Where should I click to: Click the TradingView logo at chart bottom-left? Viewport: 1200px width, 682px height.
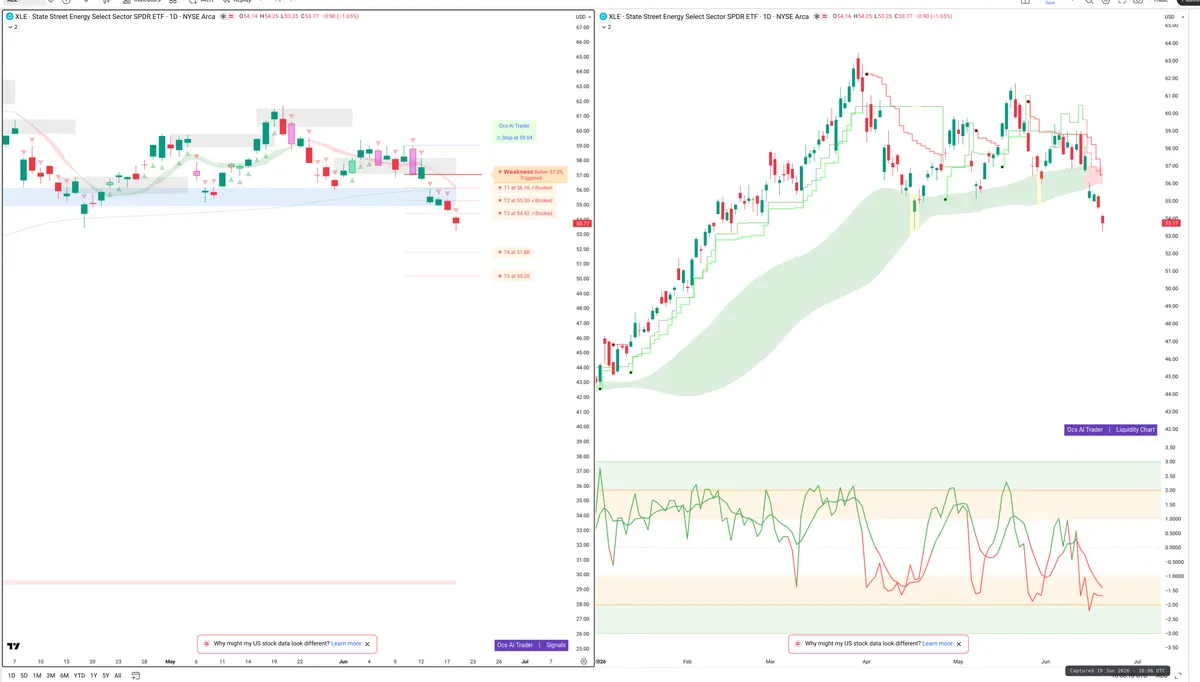[x=14, y=647]
